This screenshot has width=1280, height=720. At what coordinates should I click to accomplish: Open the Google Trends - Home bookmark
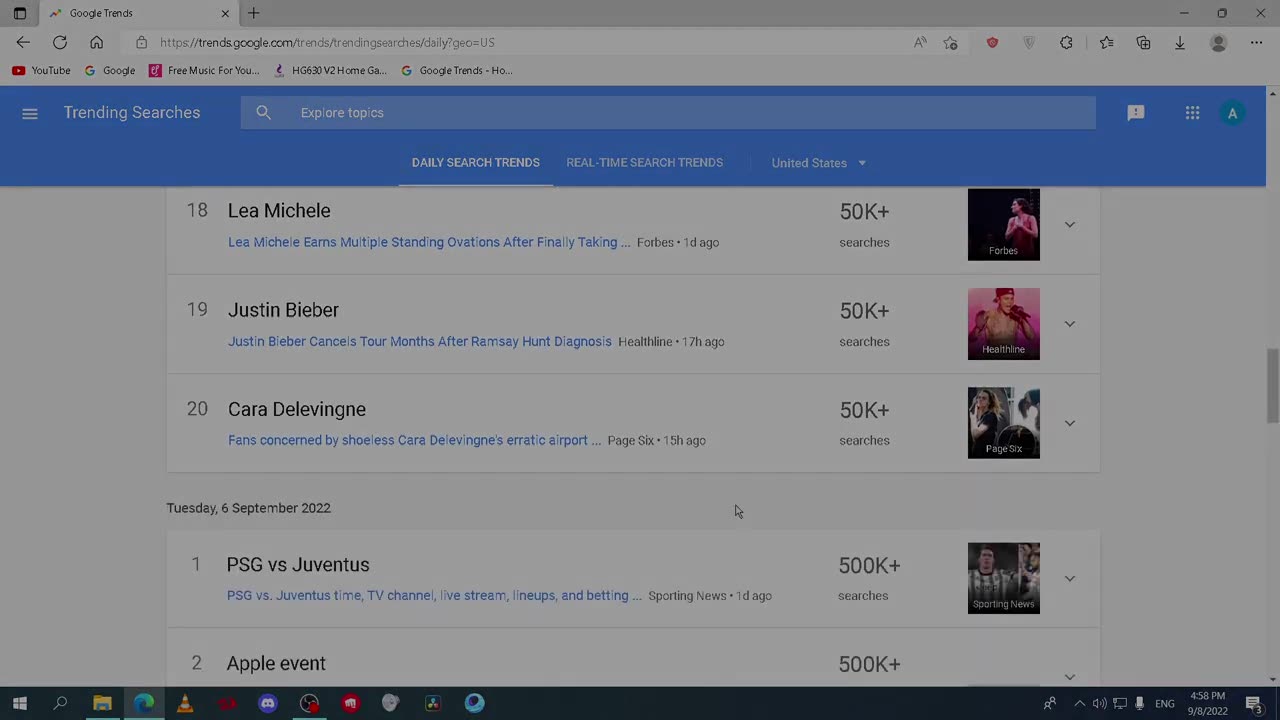457,70
